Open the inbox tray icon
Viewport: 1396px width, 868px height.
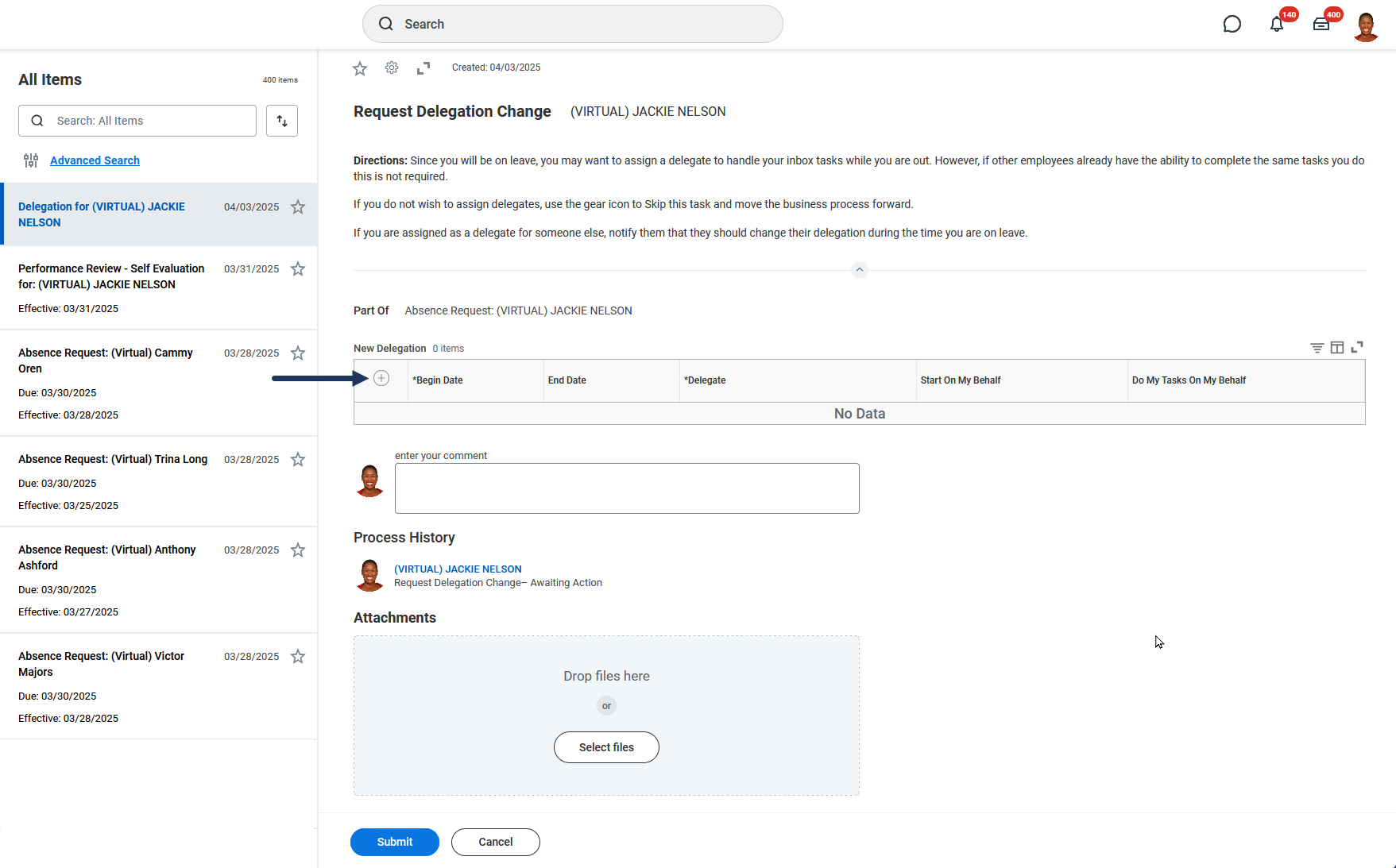coord(1321,24)
